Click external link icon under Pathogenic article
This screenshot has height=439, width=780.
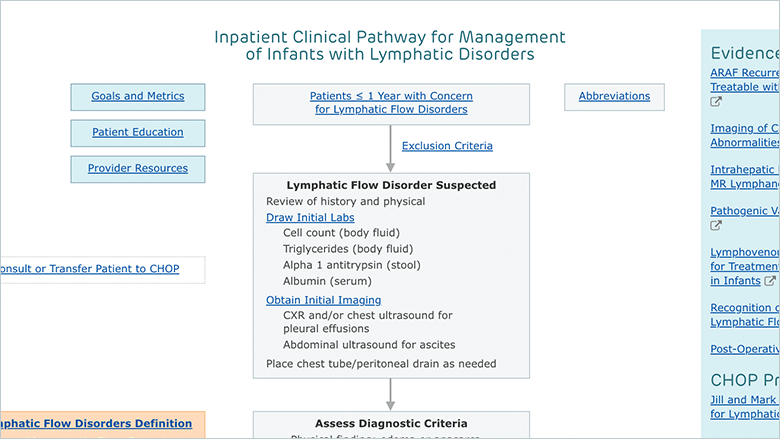(716, 225)
